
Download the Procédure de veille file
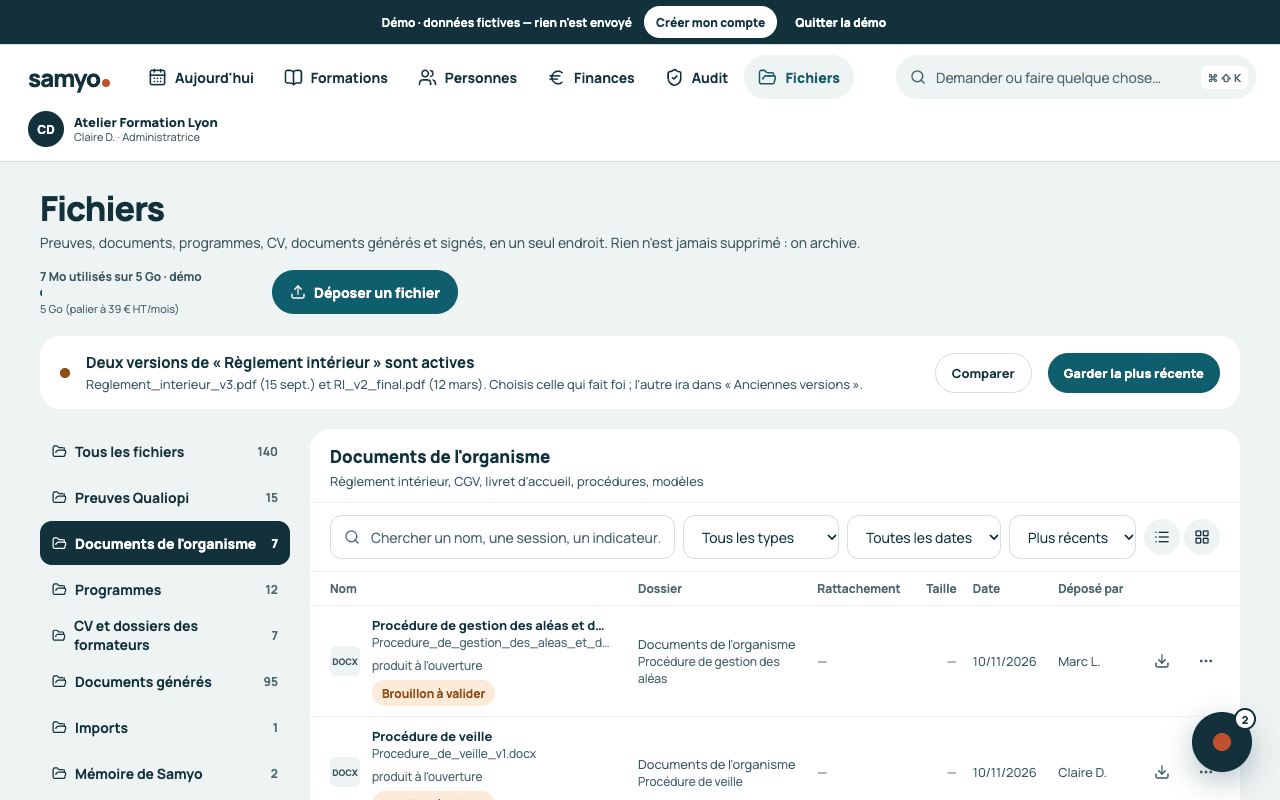pyautogui.click(x=1162, y=772)
